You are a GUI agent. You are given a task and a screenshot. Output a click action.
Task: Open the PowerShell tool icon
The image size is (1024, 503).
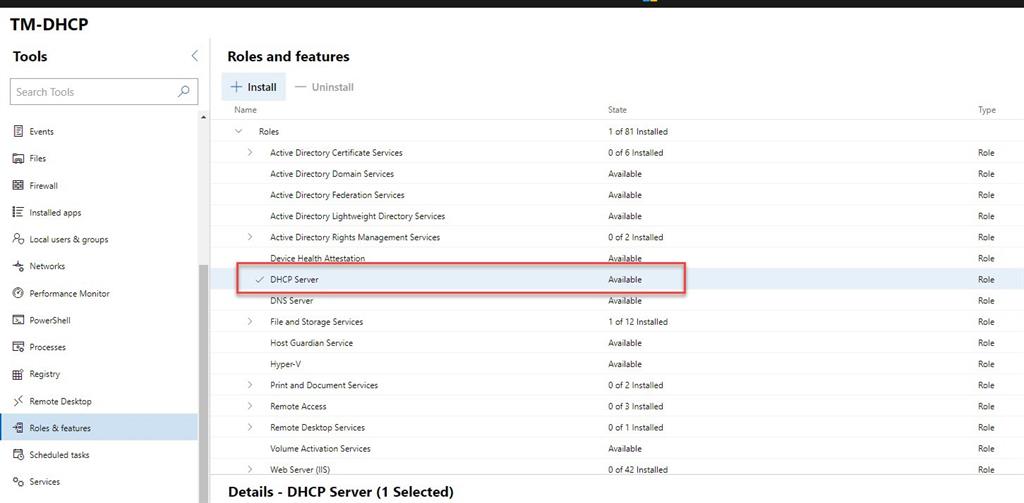(18, 320)
